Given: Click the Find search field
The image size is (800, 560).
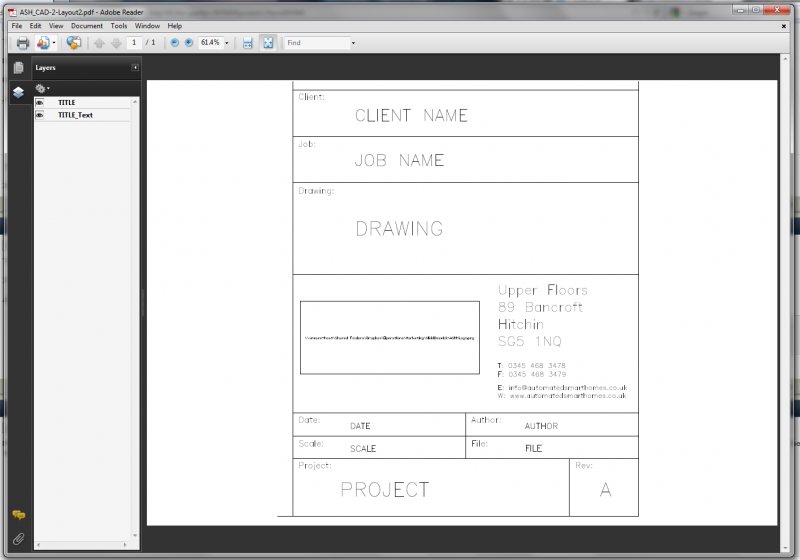Looking at the screenshot, I should click(x=317, y=43).
